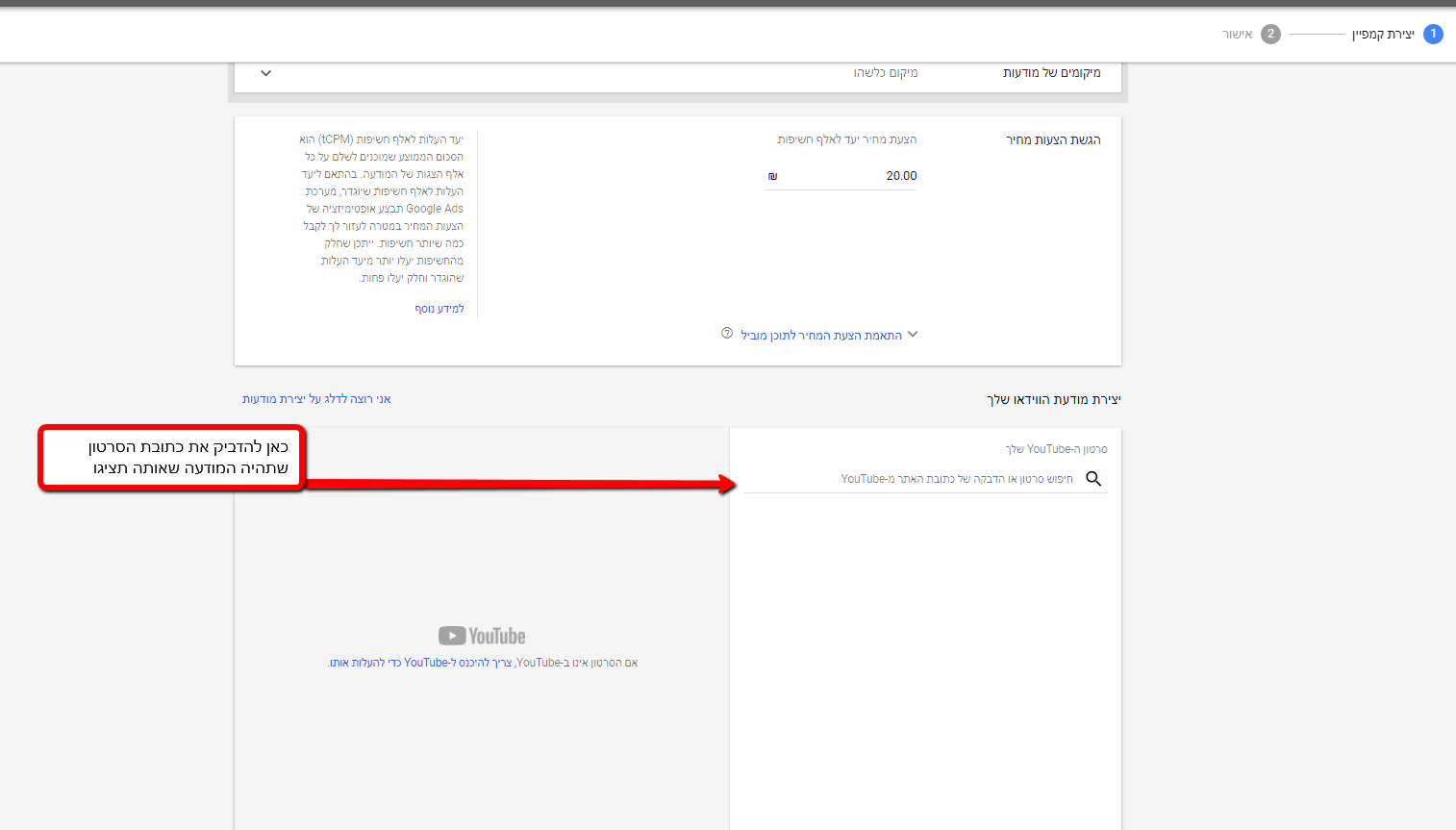Click step 2 circle 'אישור'
Screen dimensions: 1456x830
[1270, 34]
